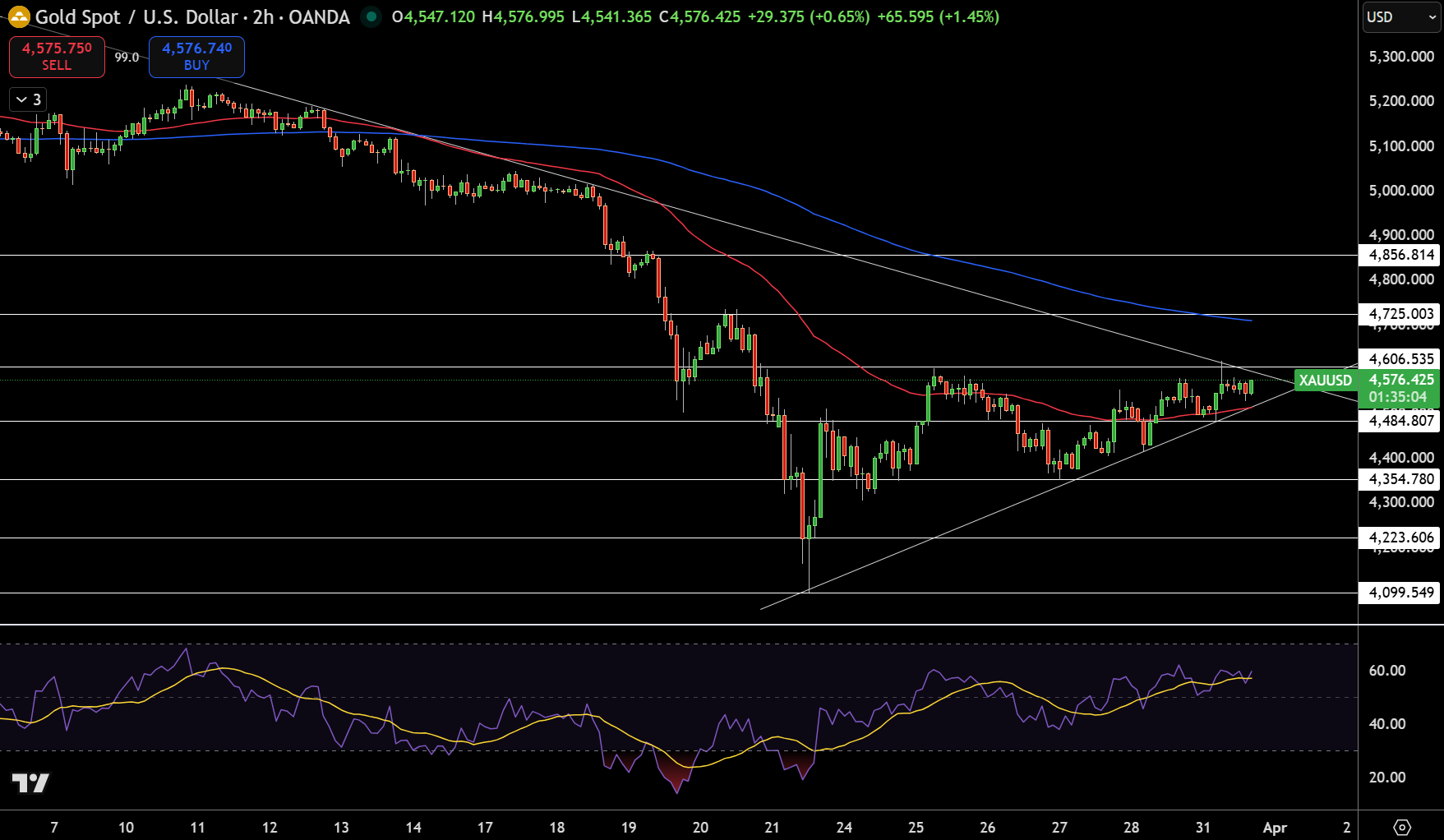
Task: Click the 4,354.780 price level label
Action: [1400, 479]
